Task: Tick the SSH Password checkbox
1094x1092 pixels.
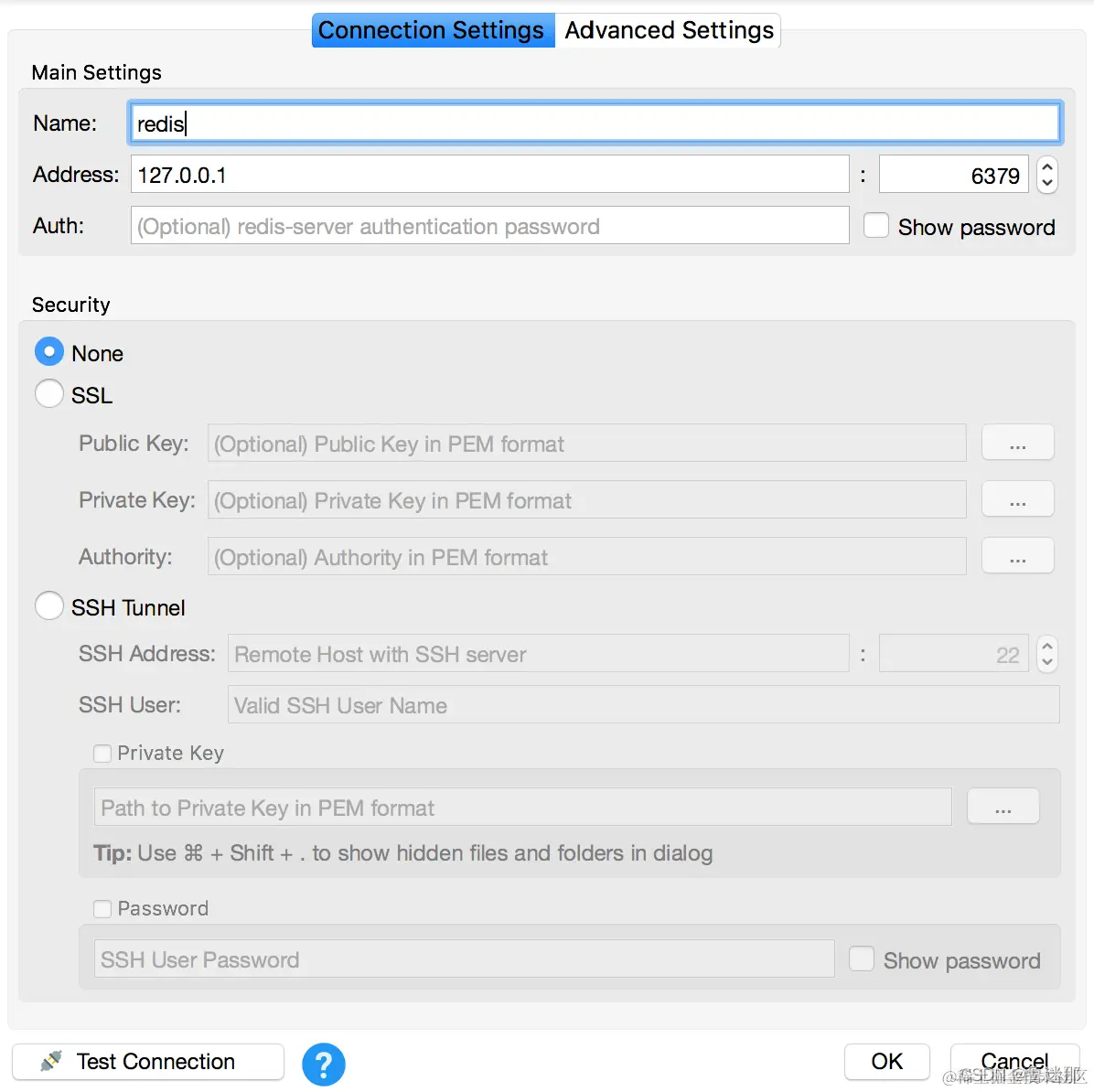Action: pyautogui.click(x=102, y=908)
